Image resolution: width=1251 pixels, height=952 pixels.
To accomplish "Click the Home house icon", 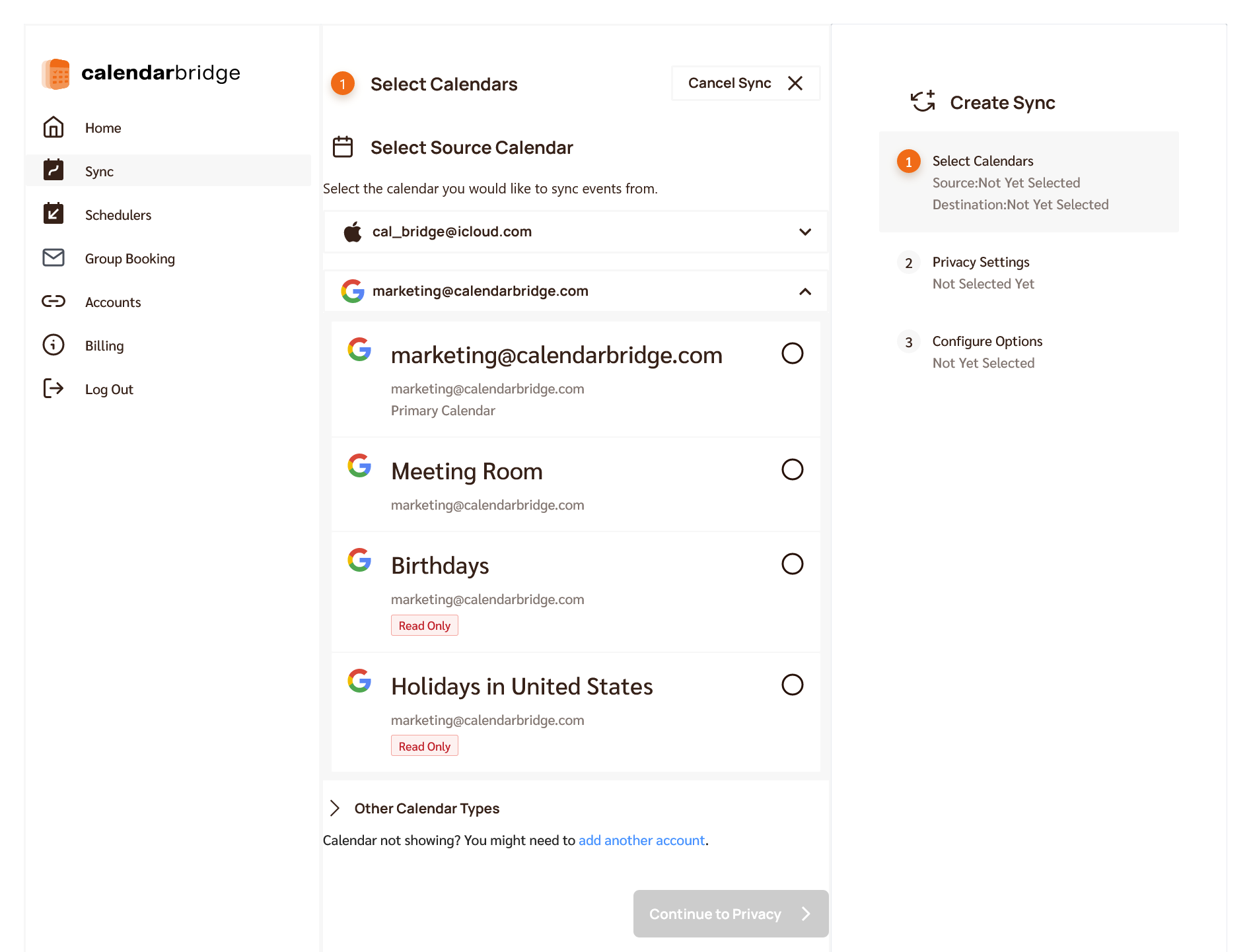I will 54,127.
